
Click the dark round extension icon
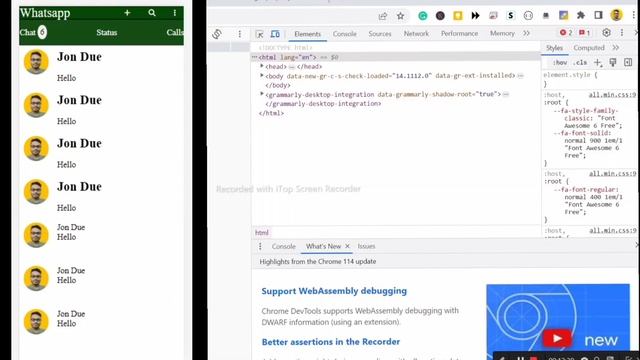(440, 16)
